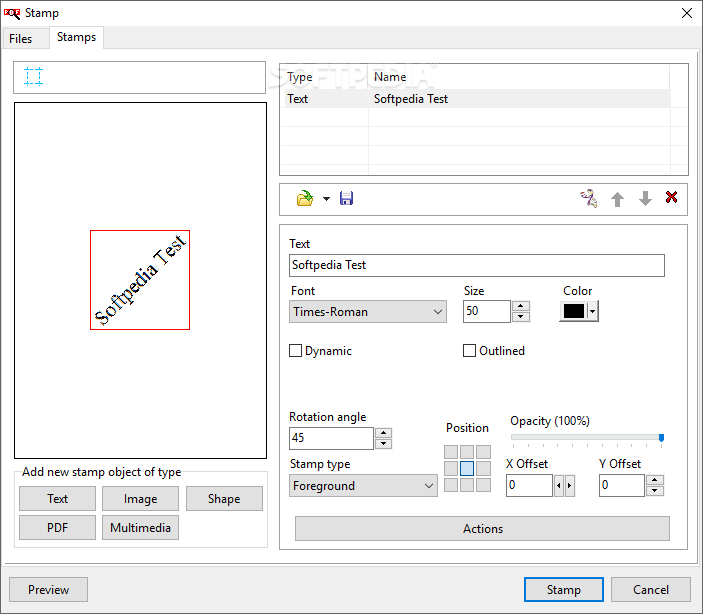Viewport: 703px width, 614px height.
Task: Add new Shape stamp object
Action: tap(224, 499)
